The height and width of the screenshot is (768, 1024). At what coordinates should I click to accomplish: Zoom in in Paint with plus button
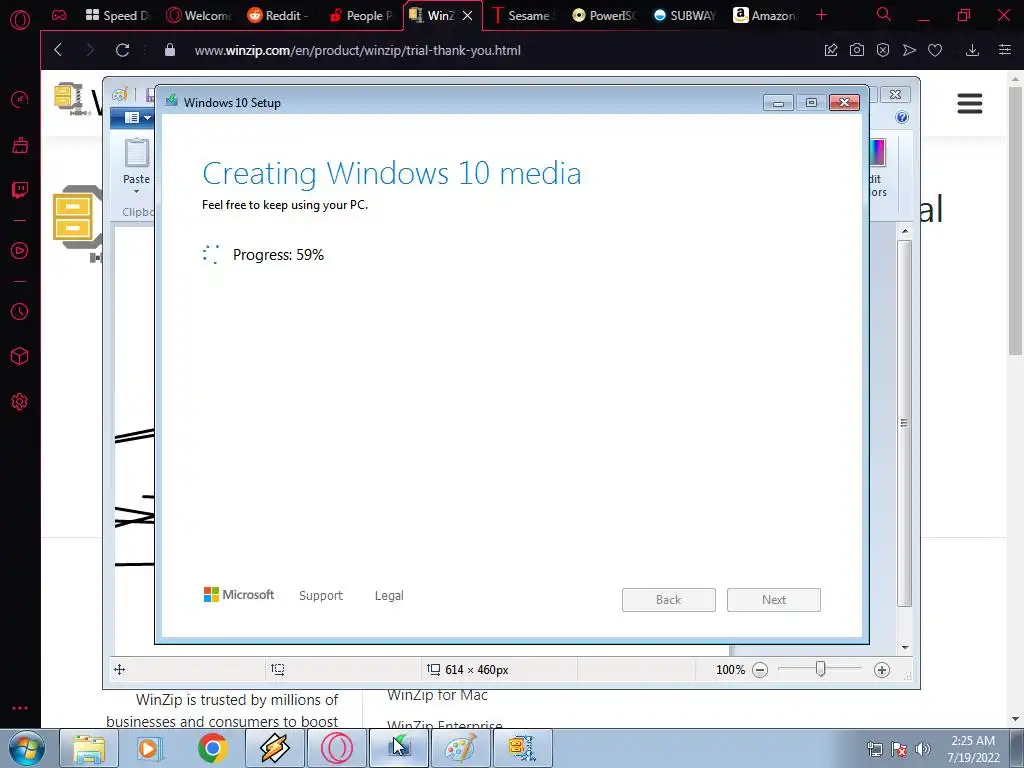(x=882, y=670)
